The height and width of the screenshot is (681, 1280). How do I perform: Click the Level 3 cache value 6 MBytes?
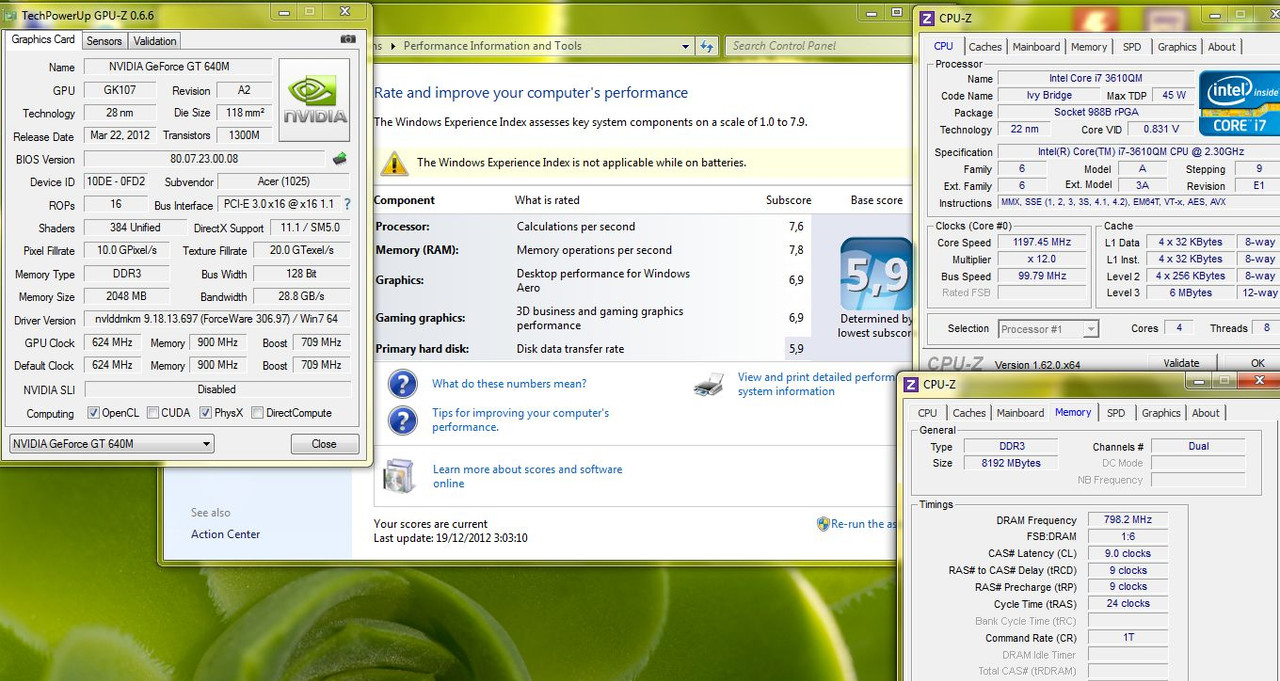1190,293
